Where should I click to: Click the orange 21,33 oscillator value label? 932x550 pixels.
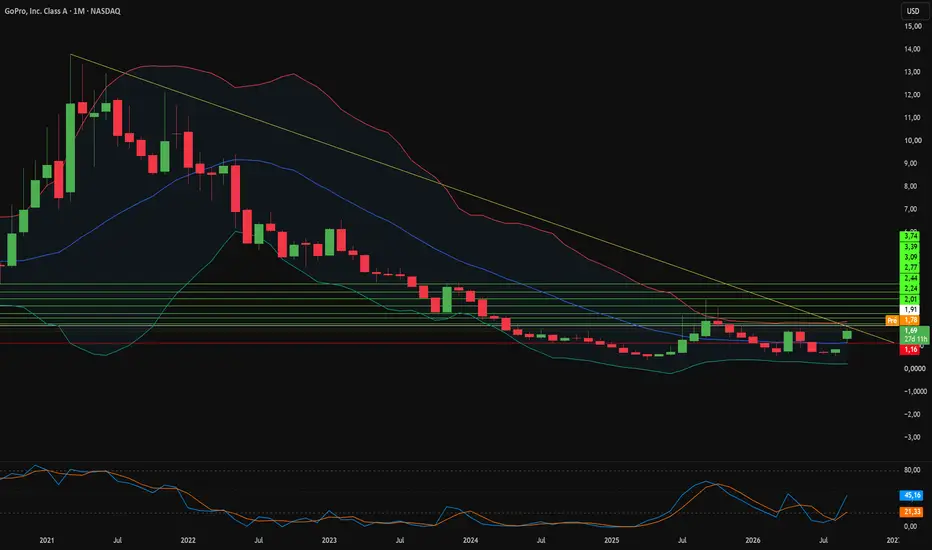coord(912,512)
